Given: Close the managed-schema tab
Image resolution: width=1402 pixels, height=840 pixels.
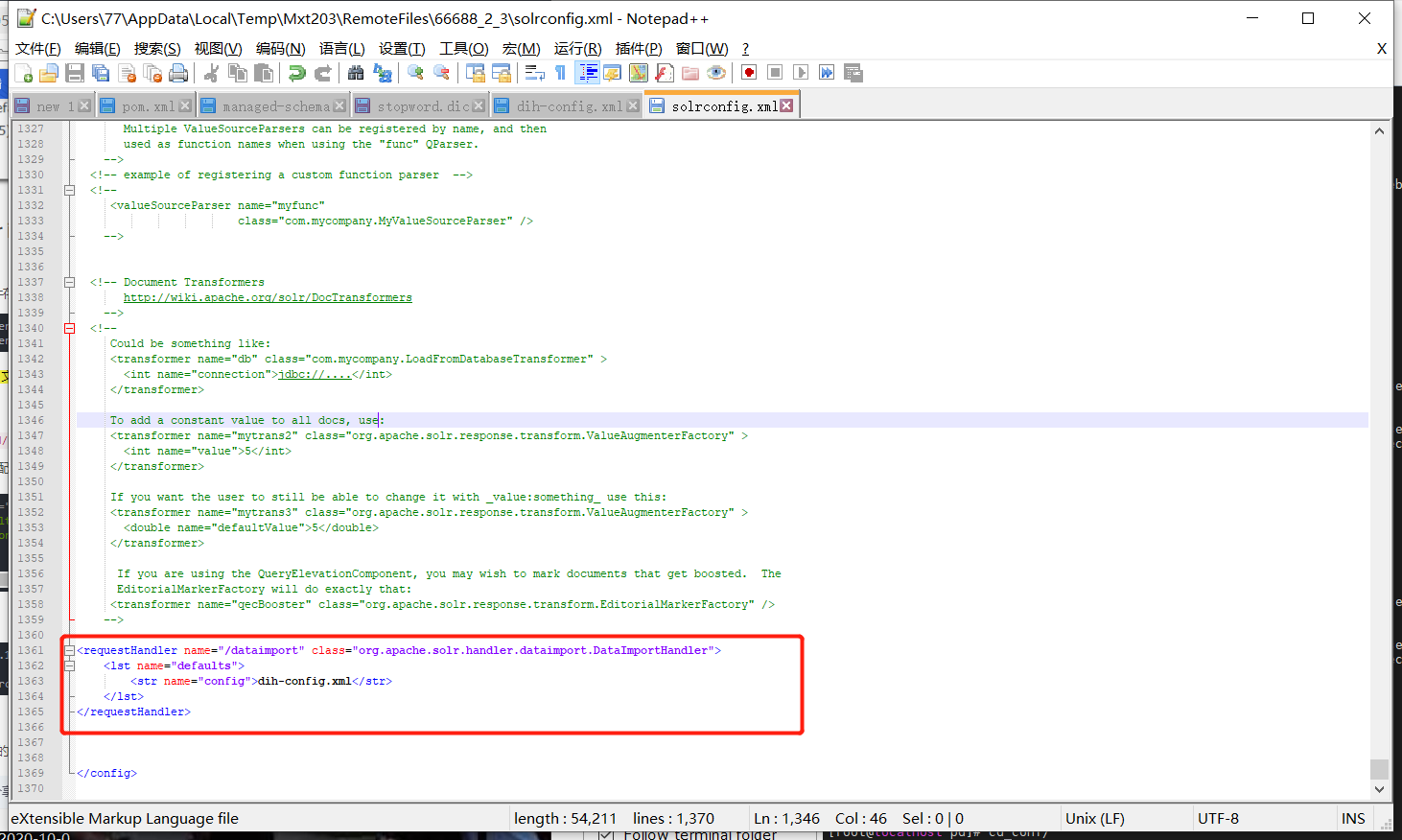Looking at the screenshot, I should [339, 105].
